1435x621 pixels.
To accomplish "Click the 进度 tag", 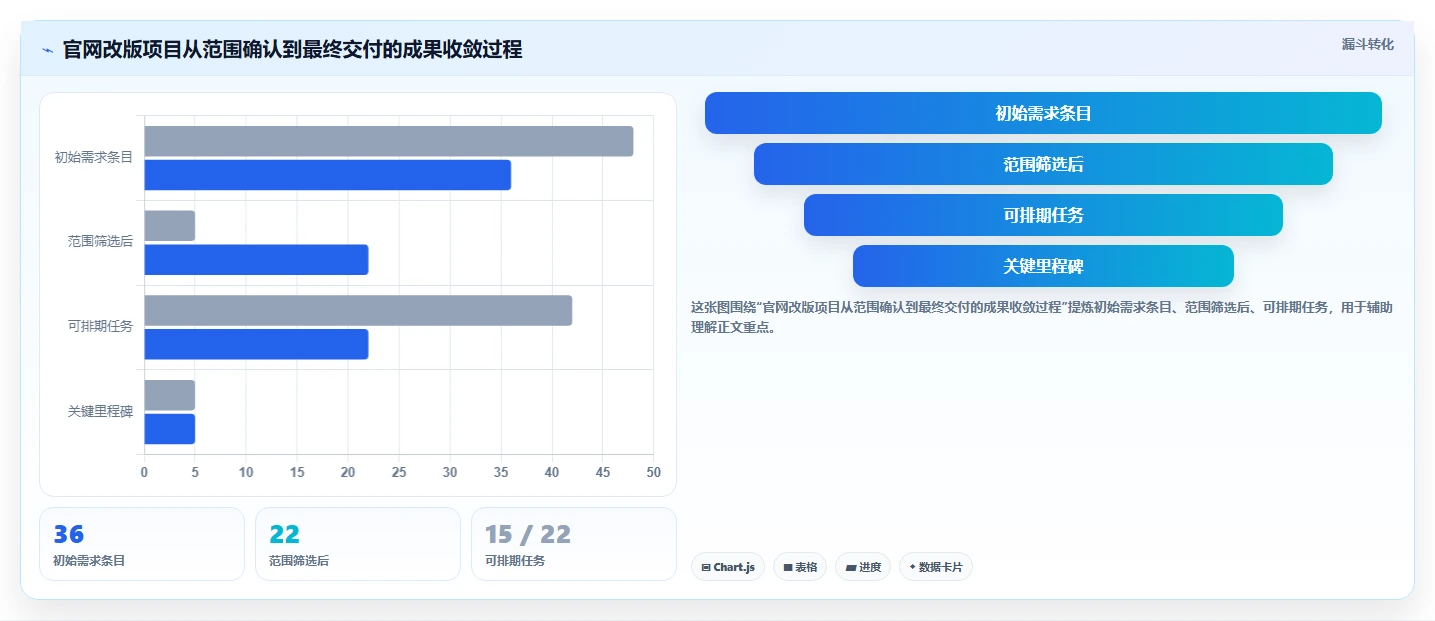I will tap(863, 567).
